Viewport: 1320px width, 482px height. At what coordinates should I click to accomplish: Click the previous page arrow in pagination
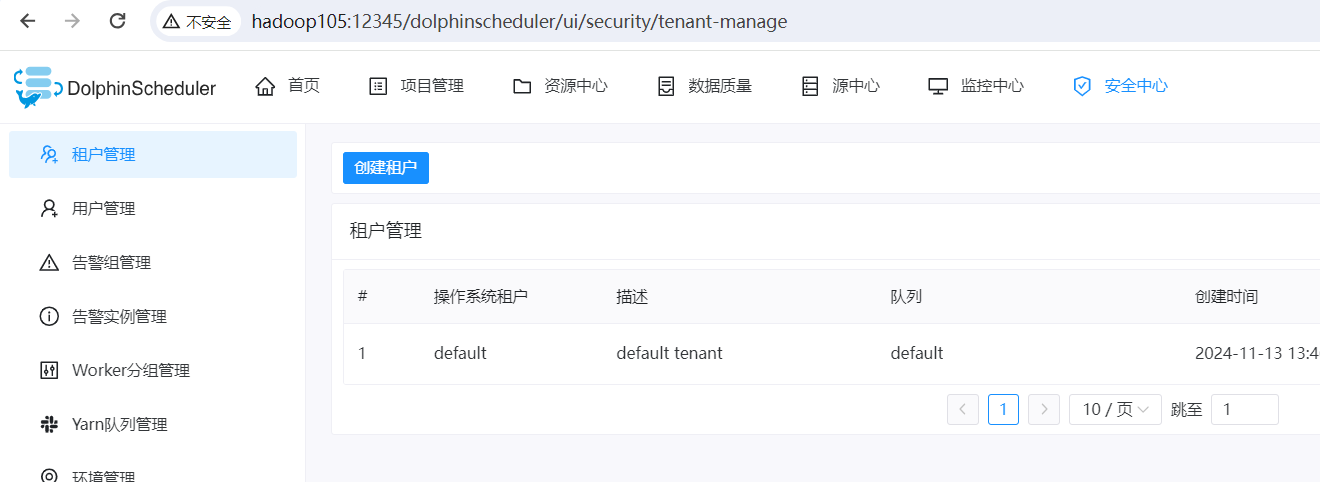click(963, 409)
